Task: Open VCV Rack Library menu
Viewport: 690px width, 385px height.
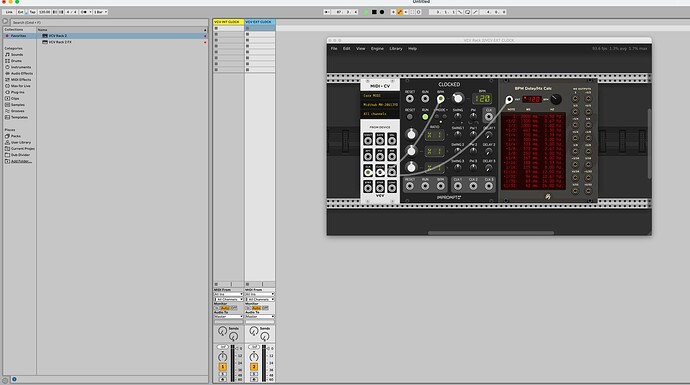Action: point(396,49)
